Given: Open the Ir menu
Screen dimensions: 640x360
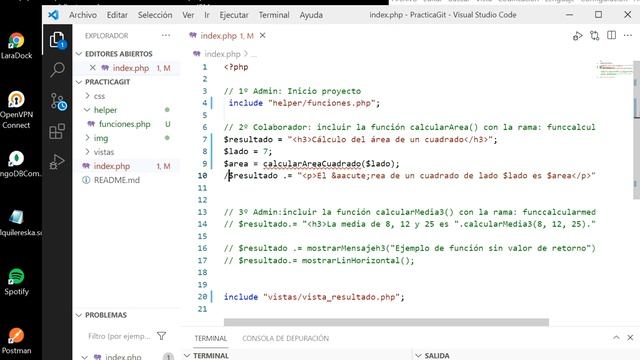Looking at the screenshot, I should click(207, 15).
